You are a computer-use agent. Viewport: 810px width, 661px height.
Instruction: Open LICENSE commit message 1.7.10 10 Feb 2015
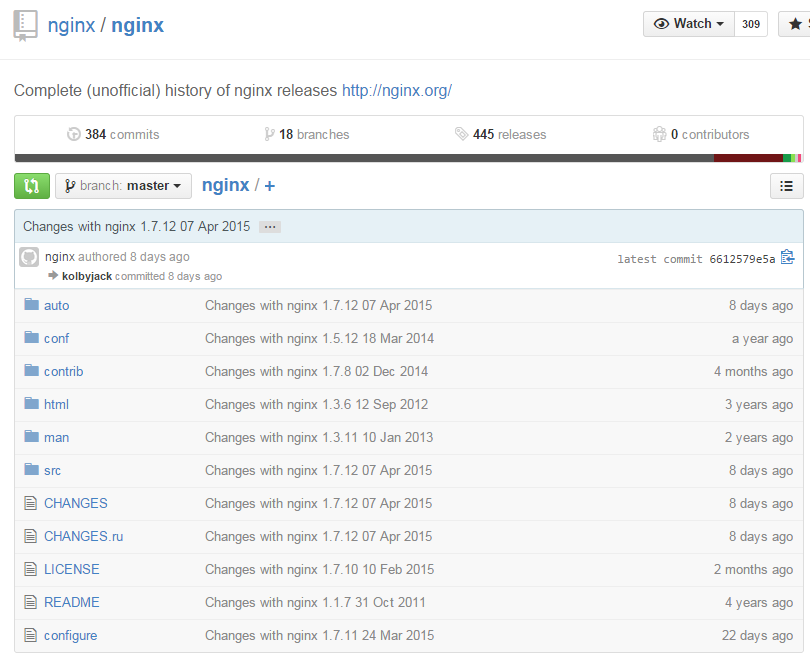pos(319,569)
